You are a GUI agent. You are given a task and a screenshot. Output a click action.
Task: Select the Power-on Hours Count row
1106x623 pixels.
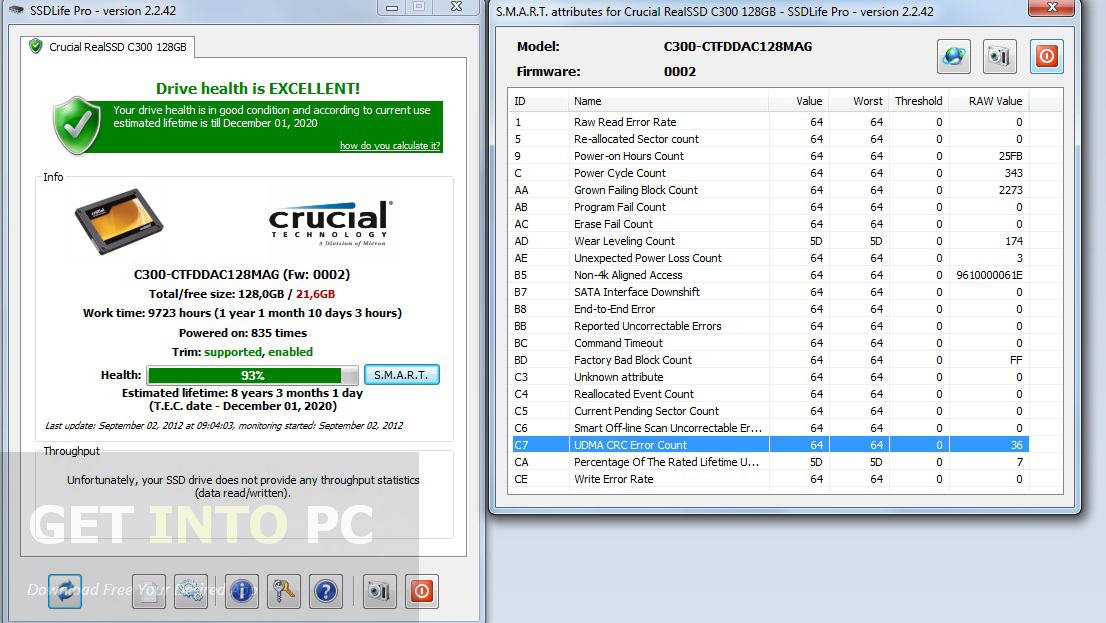point(769,156)
